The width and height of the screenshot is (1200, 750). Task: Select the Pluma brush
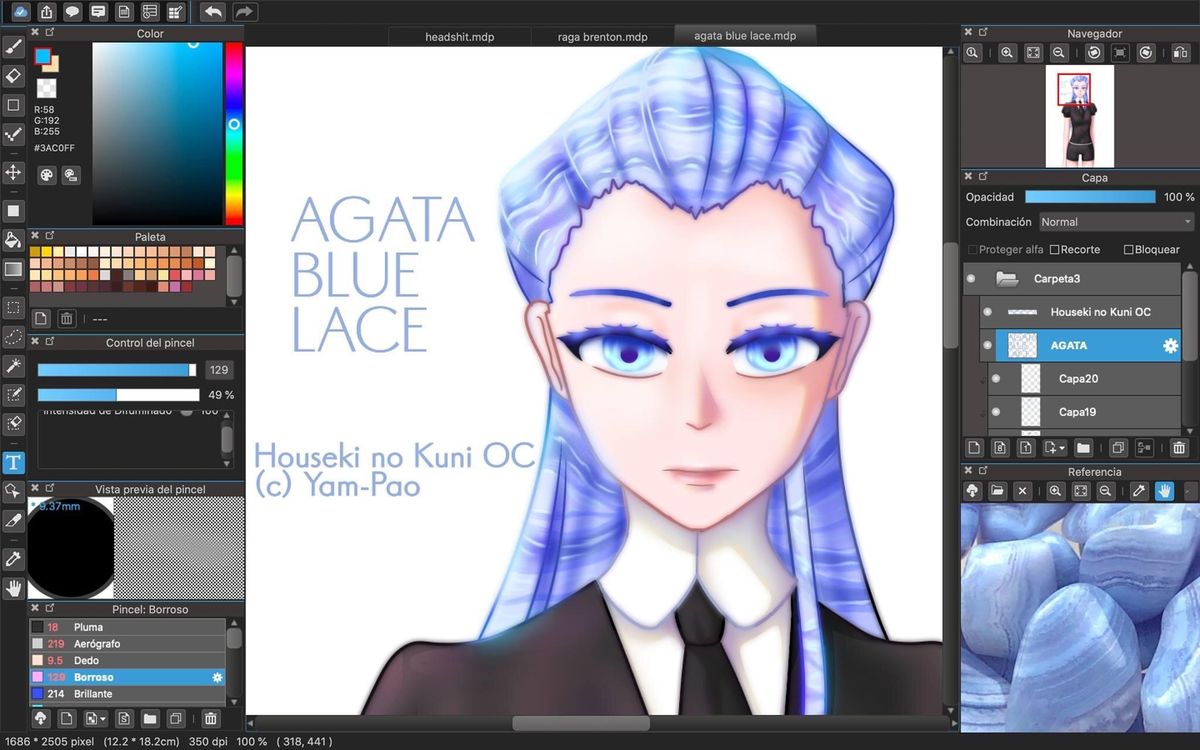point(127,627)
